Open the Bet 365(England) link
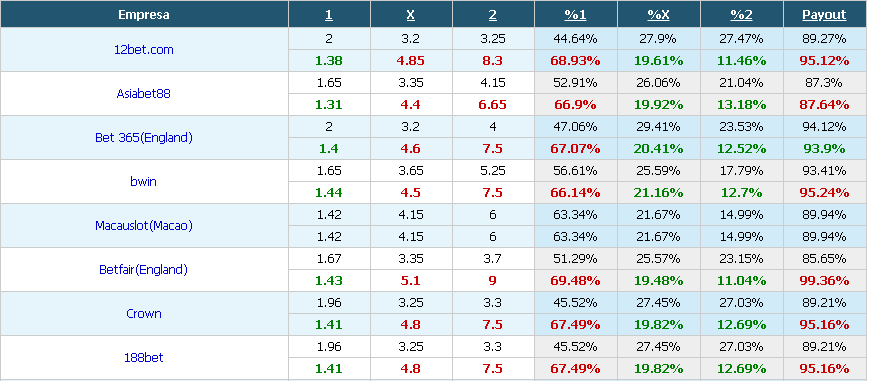Viewport: 869px width, 381px height. coord(144,138)
